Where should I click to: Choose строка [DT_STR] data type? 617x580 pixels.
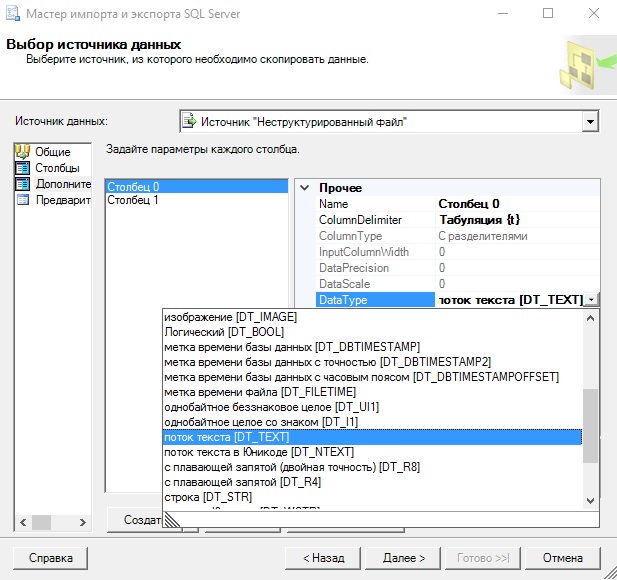372,497
